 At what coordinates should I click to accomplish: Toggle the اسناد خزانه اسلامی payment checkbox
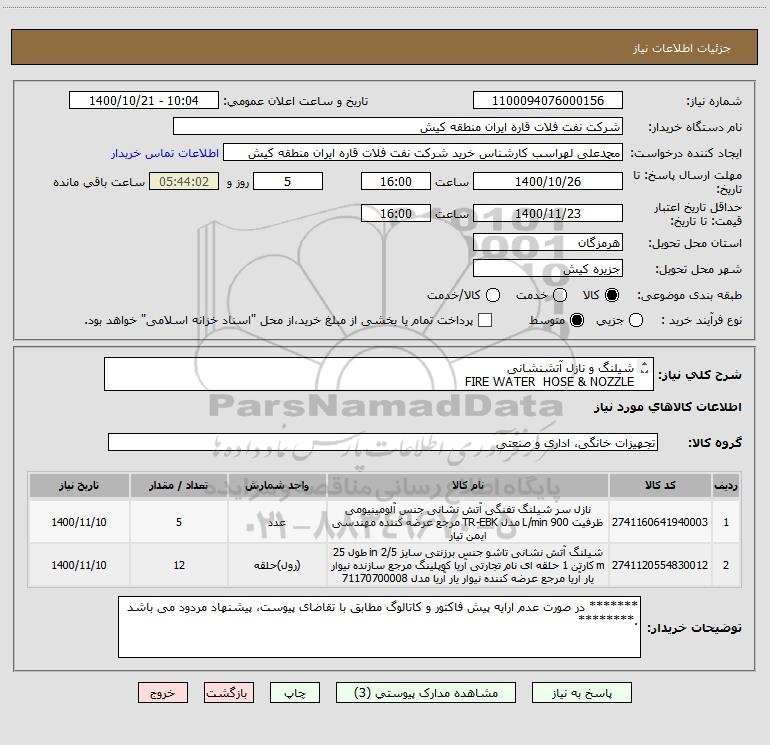click(x=485, y=320)
